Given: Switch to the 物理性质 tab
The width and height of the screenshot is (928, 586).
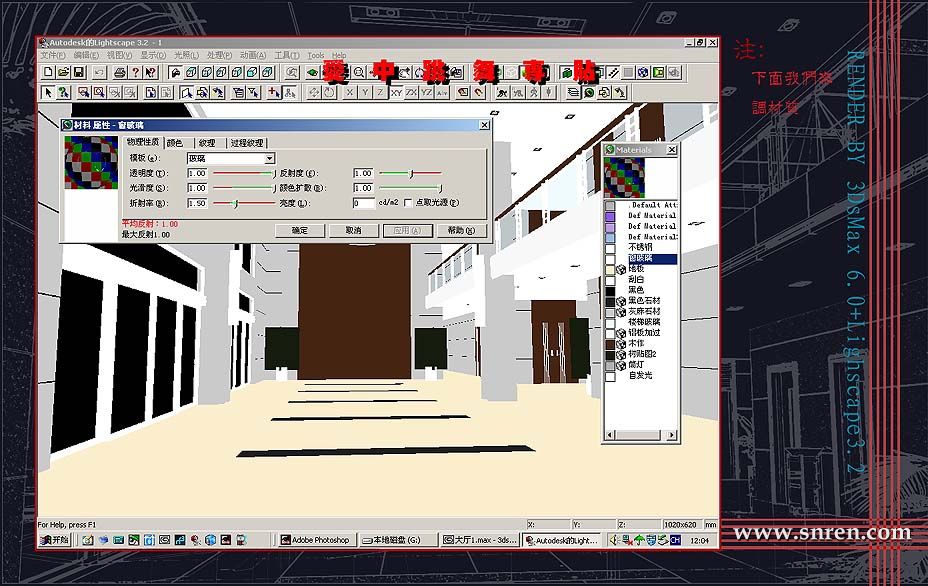Looking at the screenshot, I should [x=143, y=142].
